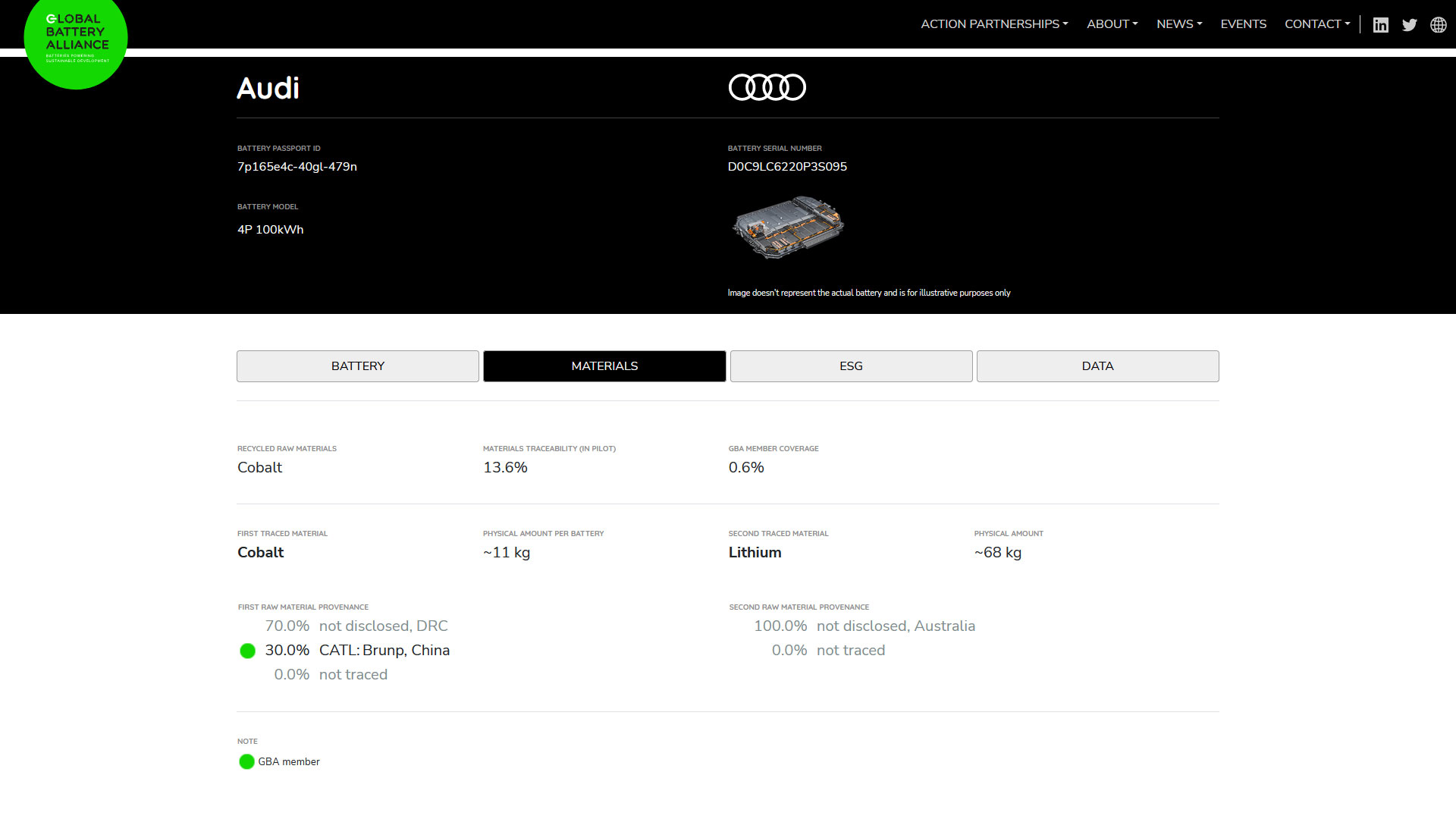Open the Data tab

coord(1097,366)
